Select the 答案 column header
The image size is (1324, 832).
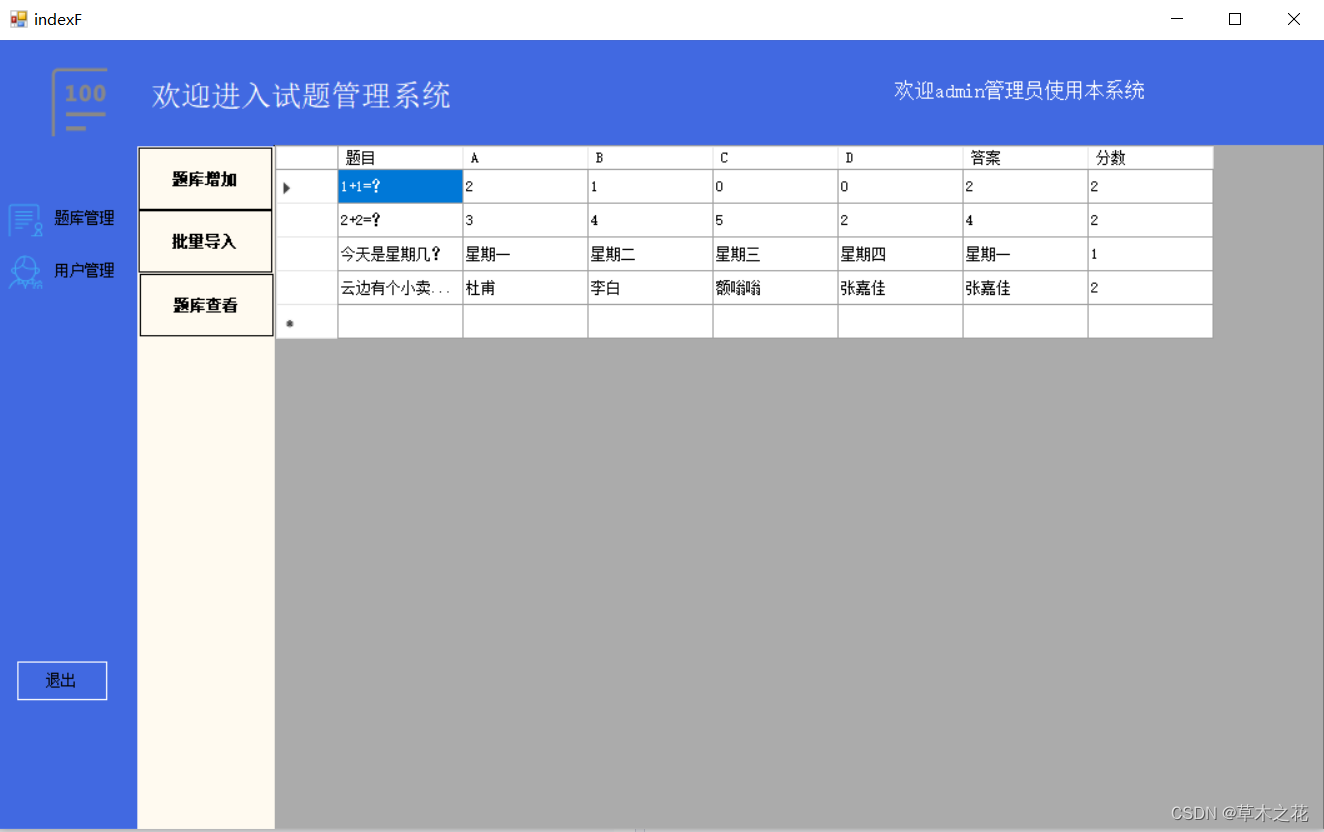click(1025, 158)
